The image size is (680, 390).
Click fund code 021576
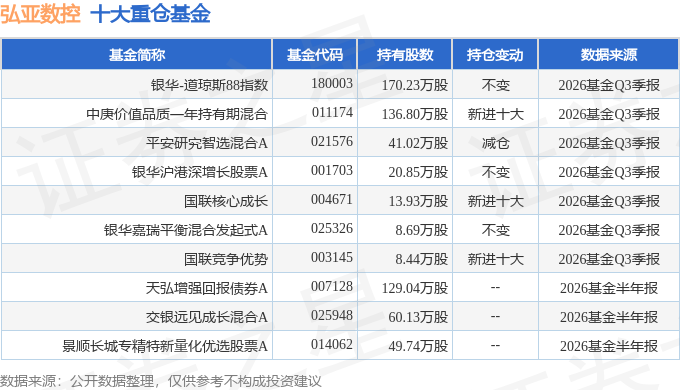click(x=332, y=141)
